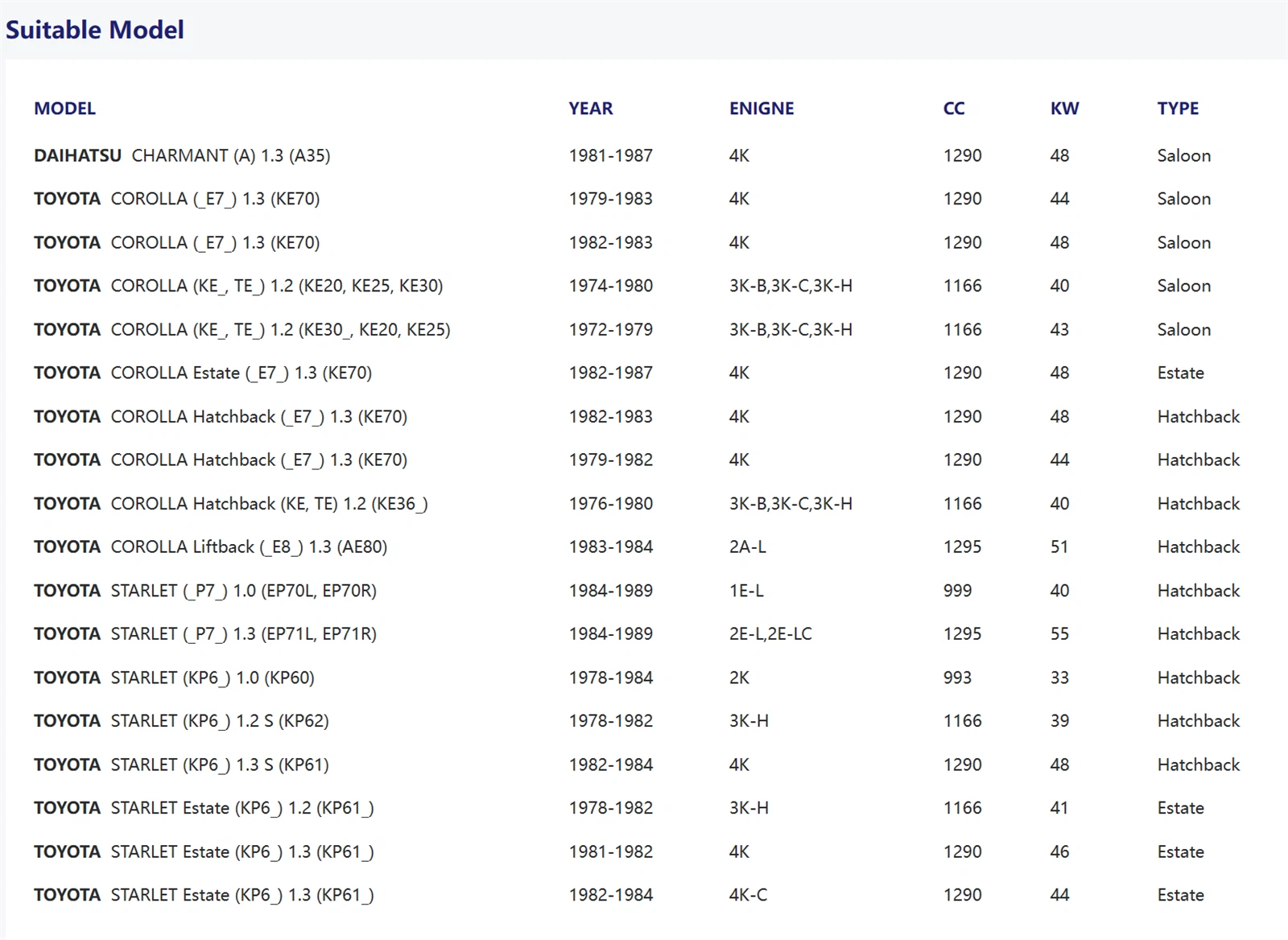Screen dimensions: 1288x940
Task: Click the TYPE column header
Action: (1178, 109)
